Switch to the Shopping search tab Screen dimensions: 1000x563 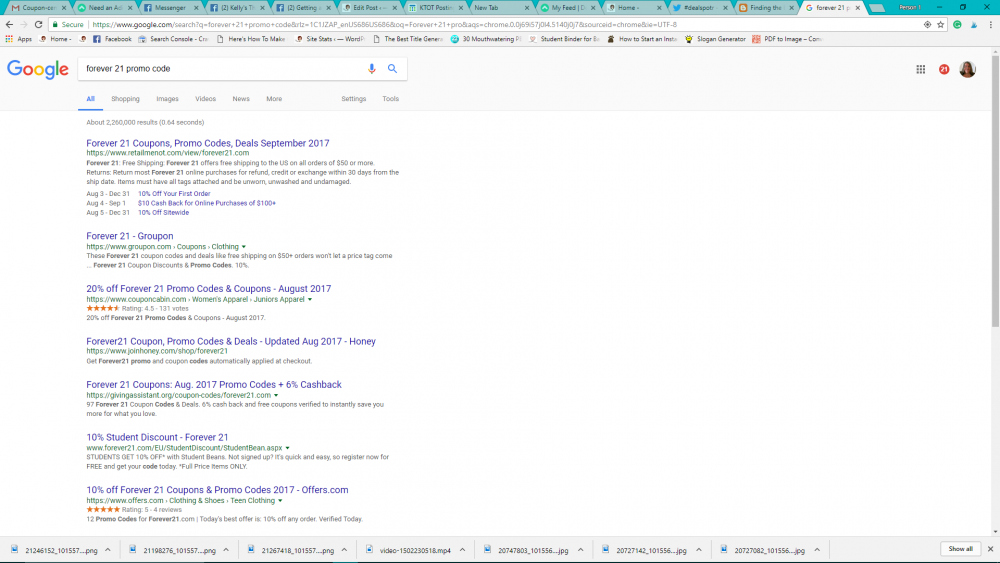click(125, 99)
